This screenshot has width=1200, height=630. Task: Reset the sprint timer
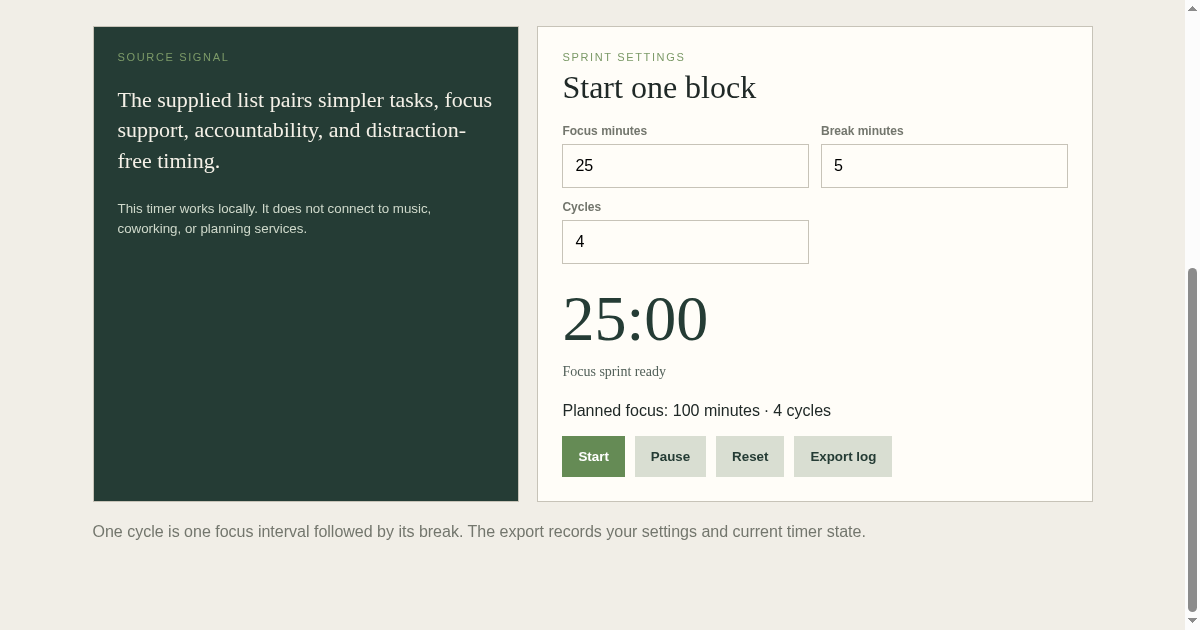pyautogui.click(x=750, y=456)
